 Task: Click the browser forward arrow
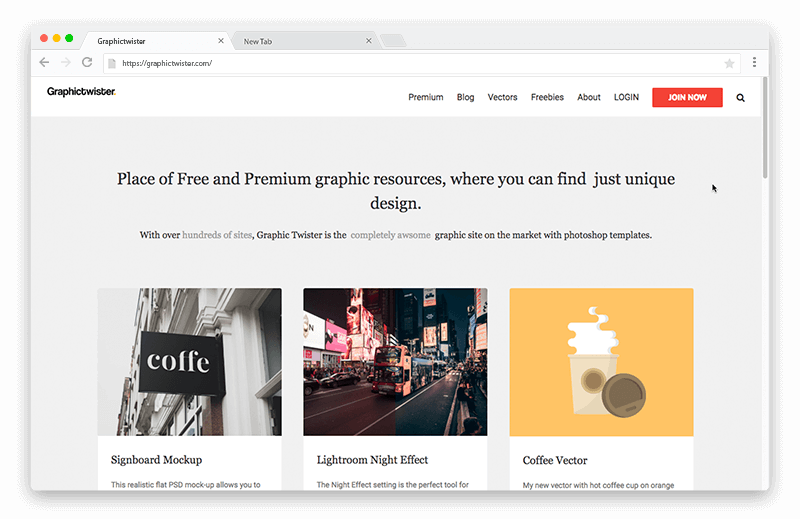pyautogui.click(x=65, y=62)
